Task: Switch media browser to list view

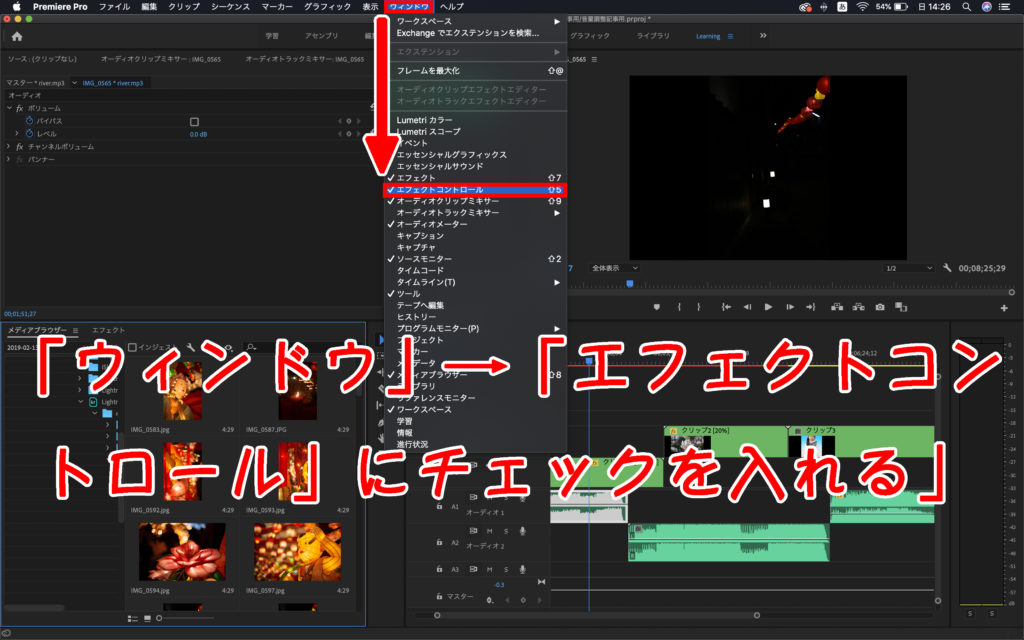Action: [133, 618]
